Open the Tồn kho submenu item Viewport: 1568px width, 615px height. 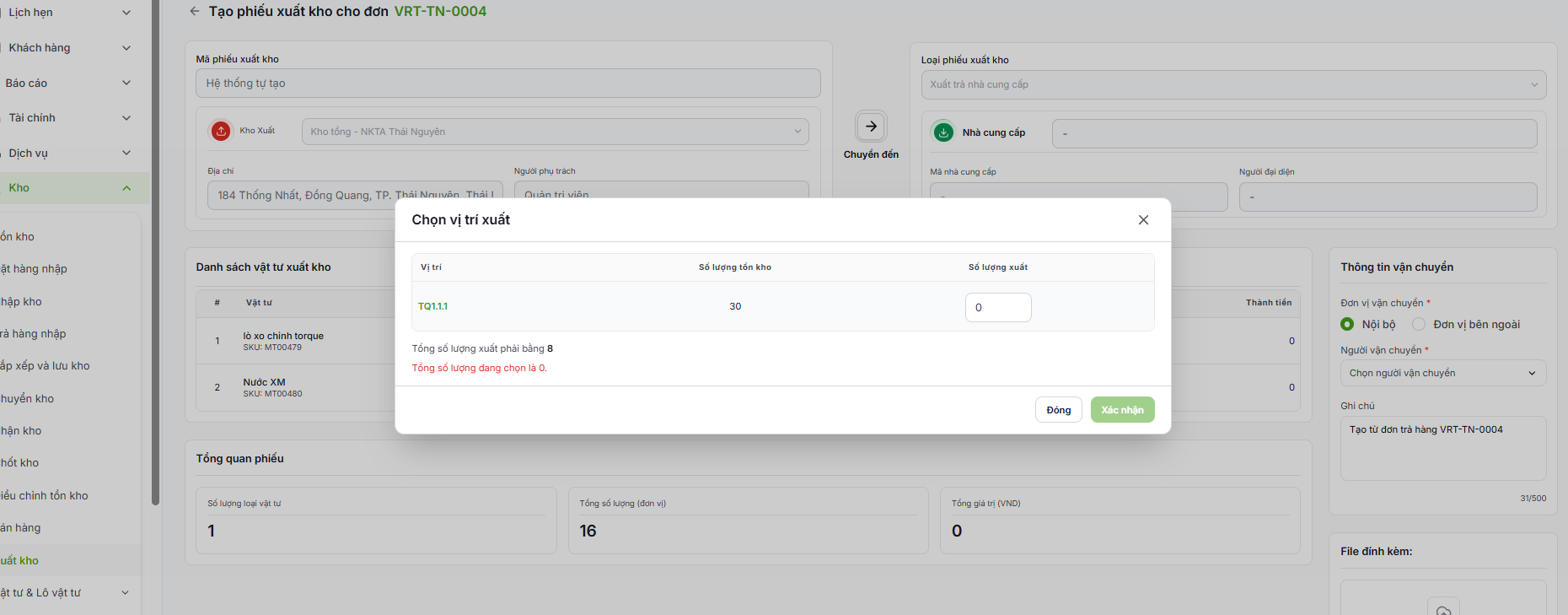[18, 237]
